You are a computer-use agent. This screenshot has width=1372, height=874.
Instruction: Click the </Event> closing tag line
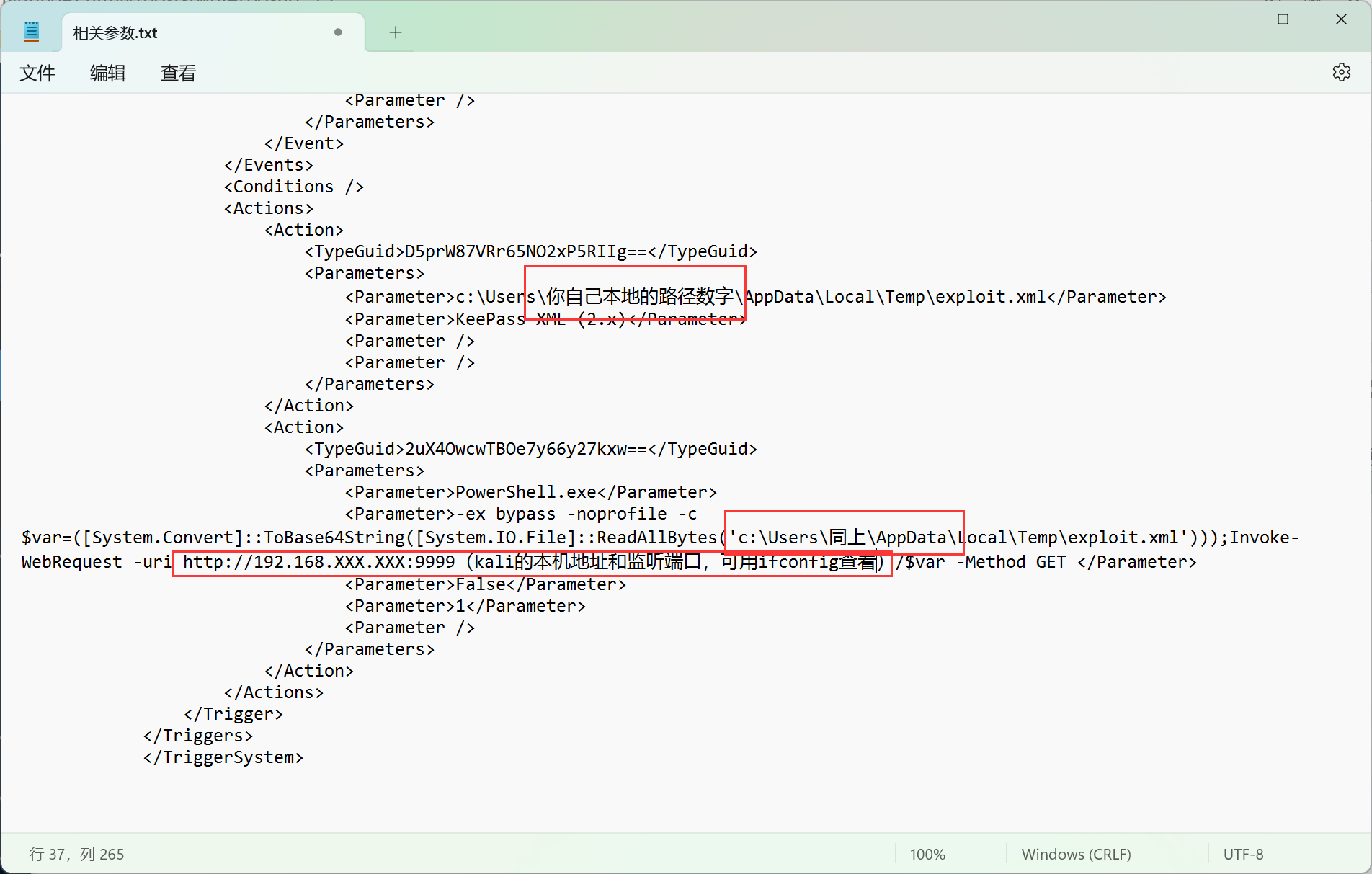[304, 143]
